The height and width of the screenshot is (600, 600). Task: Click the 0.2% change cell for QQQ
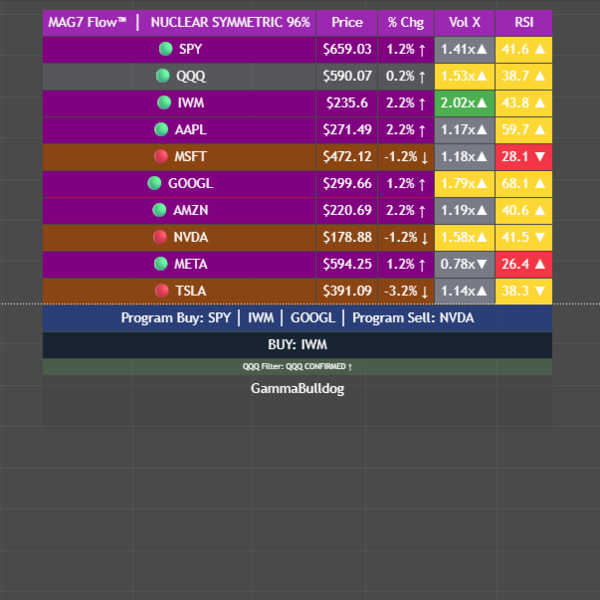tap(406, 76)
